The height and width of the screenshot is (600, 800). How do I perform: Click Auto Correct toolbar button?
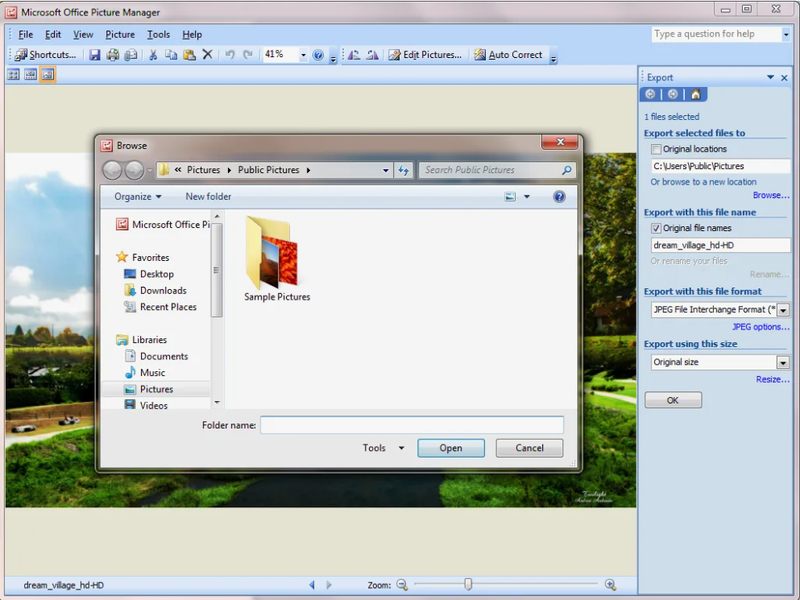click(508, 55)
